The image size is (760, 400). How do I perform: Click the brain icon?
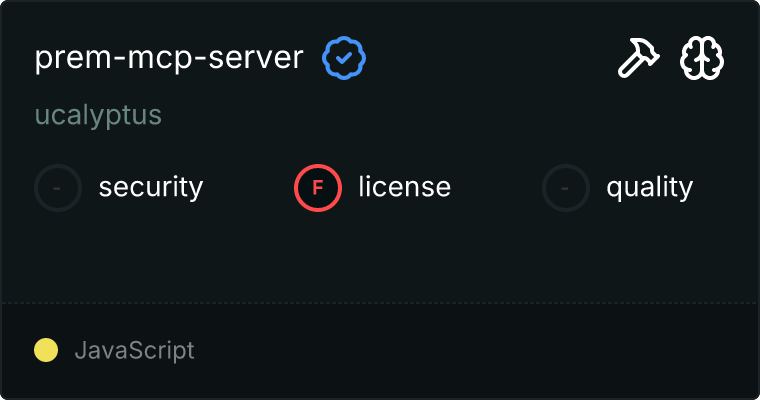(x=702, y=60)
